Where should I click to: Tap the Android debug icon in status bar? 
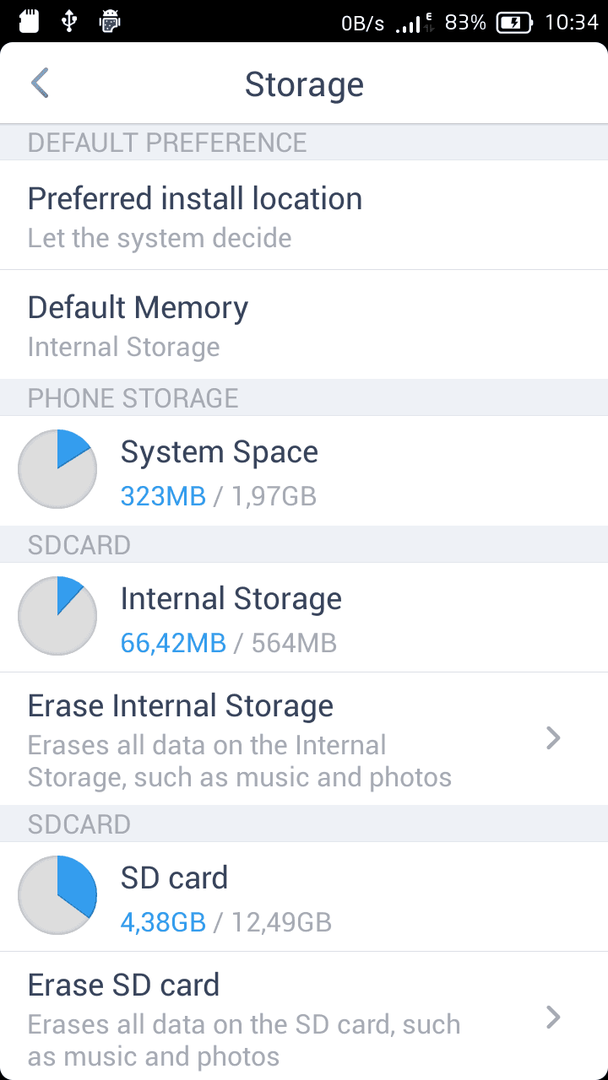tap(110, 21)
